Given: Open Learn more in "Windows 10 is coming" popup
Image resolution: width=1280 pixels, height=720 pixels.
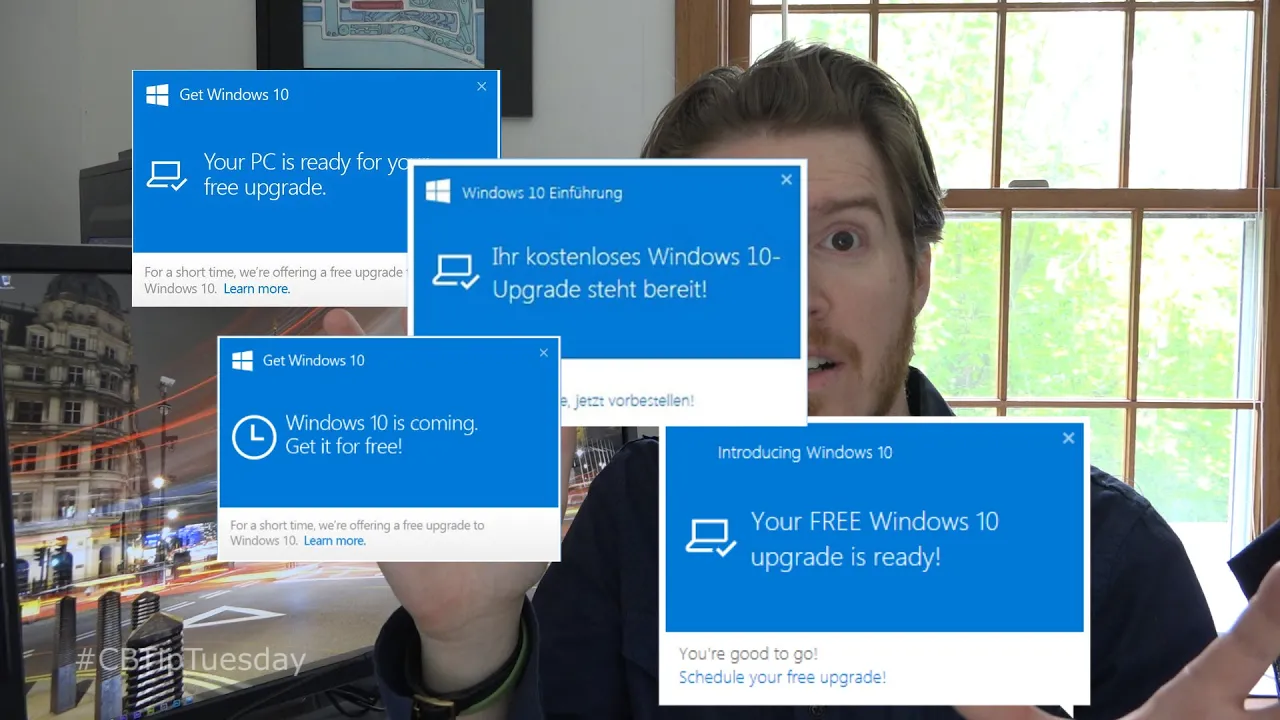Looking at the screenshot, I should click(x=335, y=541).
